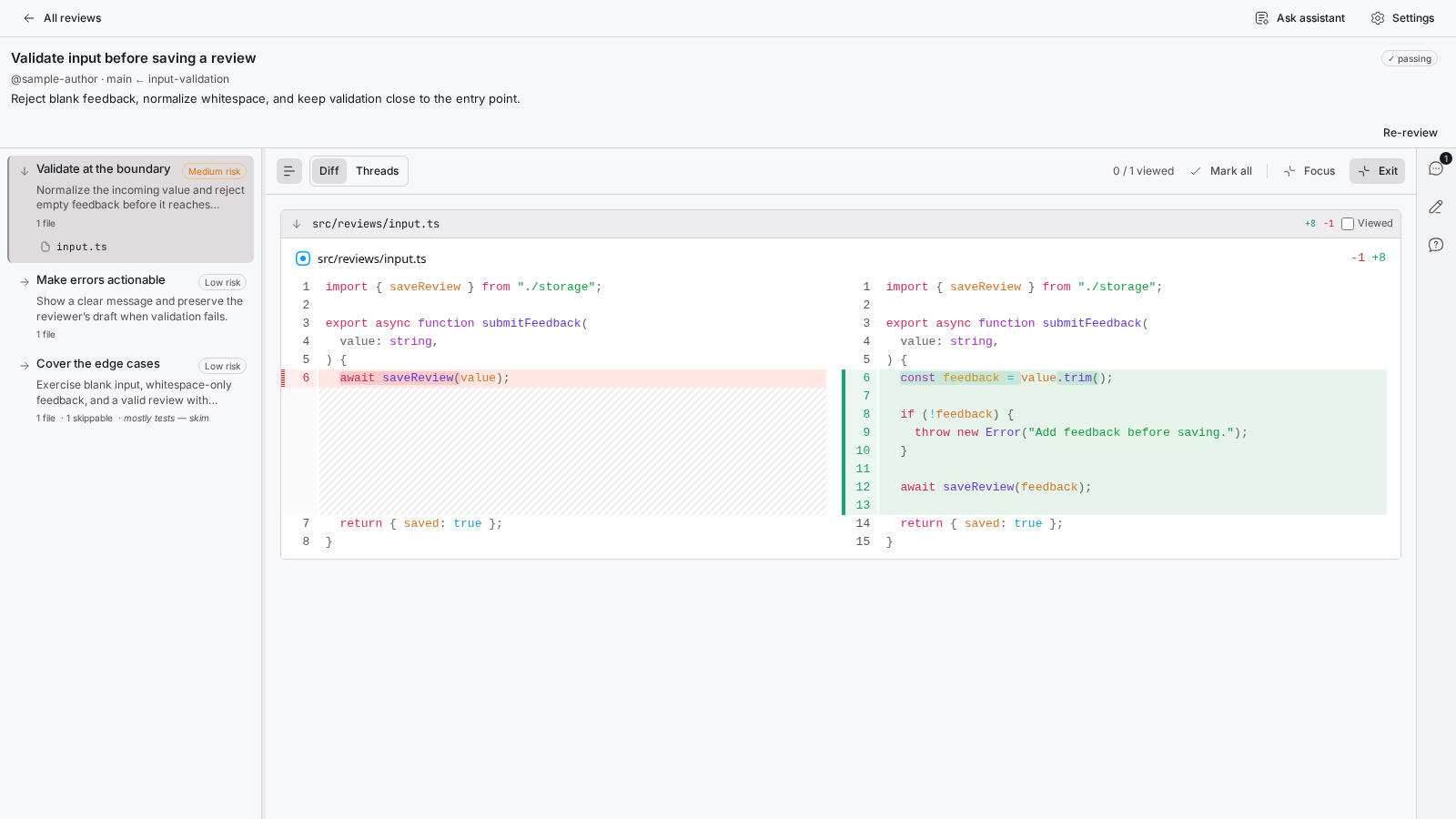The height and width of the screenshot is (819, 1456).
Task: Click 'return { saved: true };' in the right pane
Action: click(981, 523)
